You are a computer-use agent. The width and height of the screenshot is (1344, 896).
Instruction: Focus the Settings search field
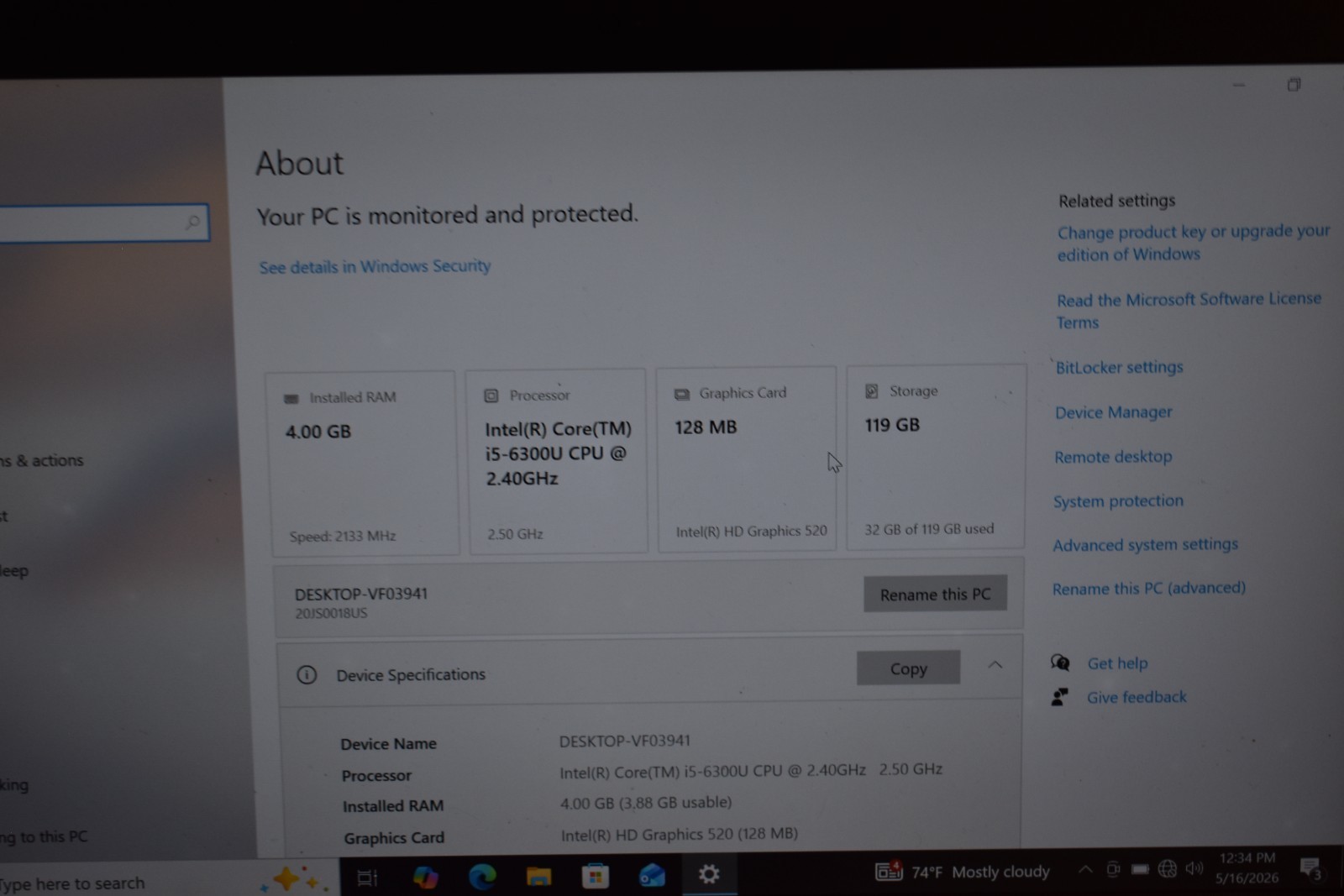pyautogui.click(x=102, y=223)
